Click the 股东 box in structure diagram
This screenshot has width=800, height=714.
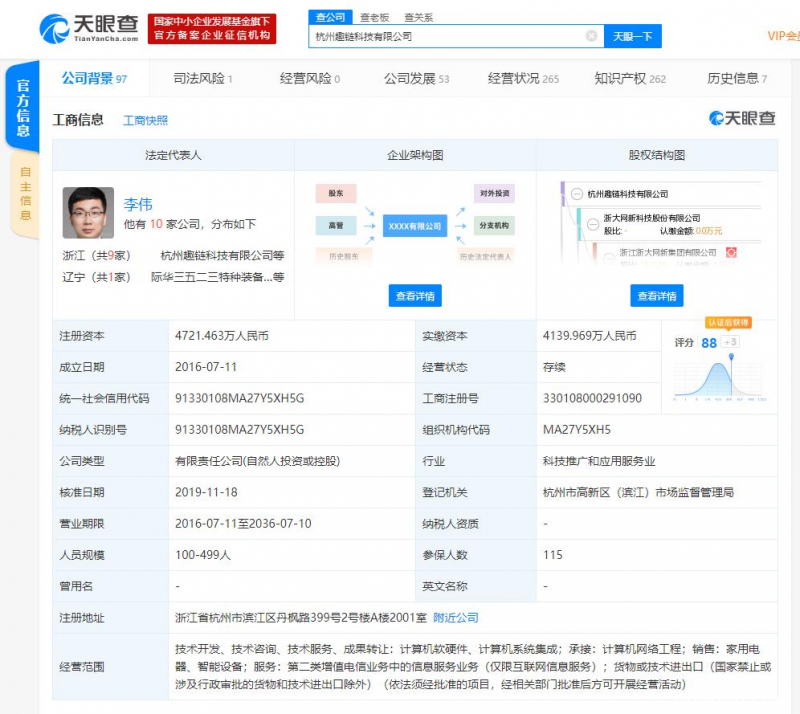(x=336, y=193)
